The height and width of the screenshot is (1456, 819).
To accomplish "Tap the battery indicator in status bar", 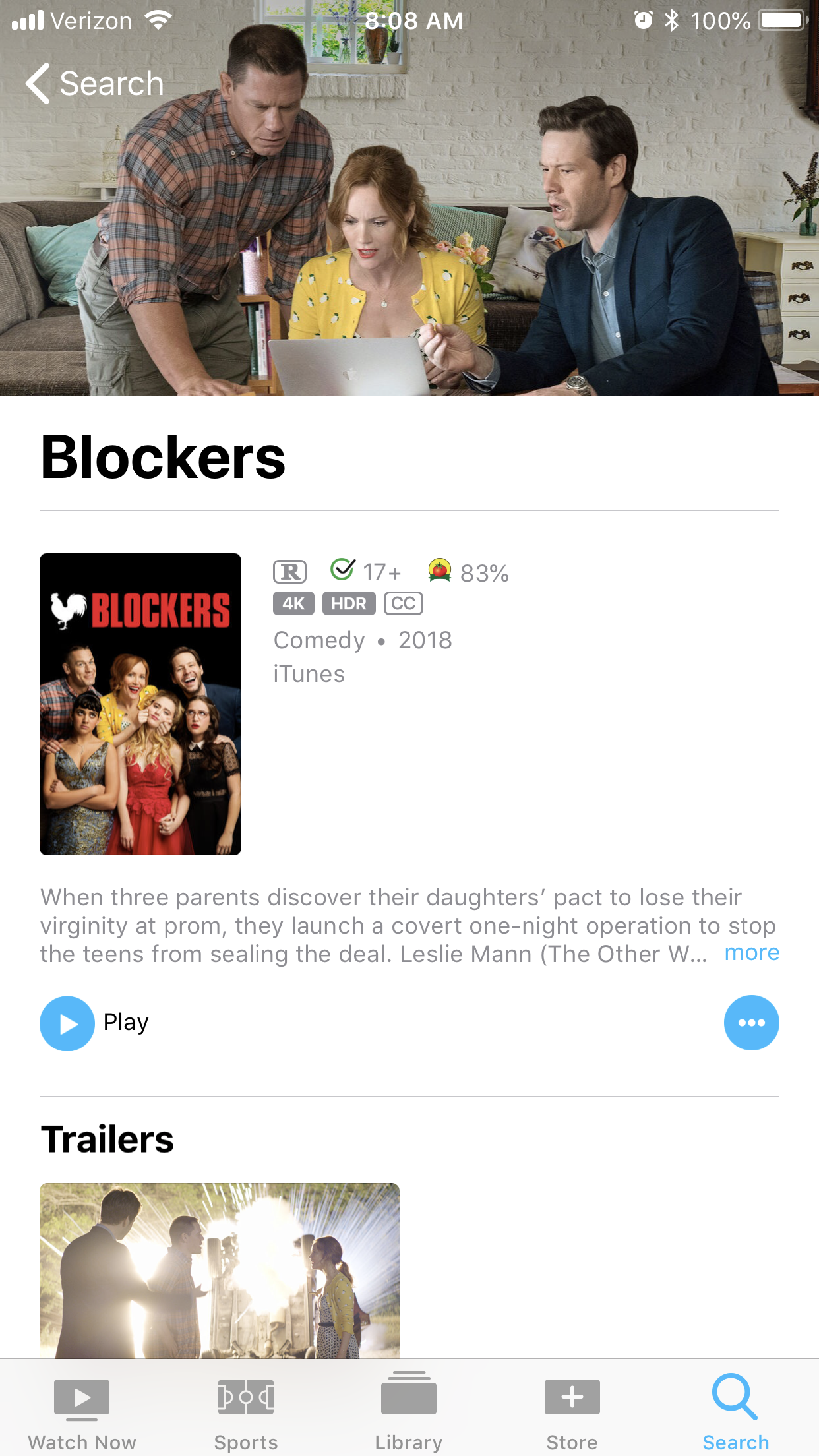I will tap(783, 20).
